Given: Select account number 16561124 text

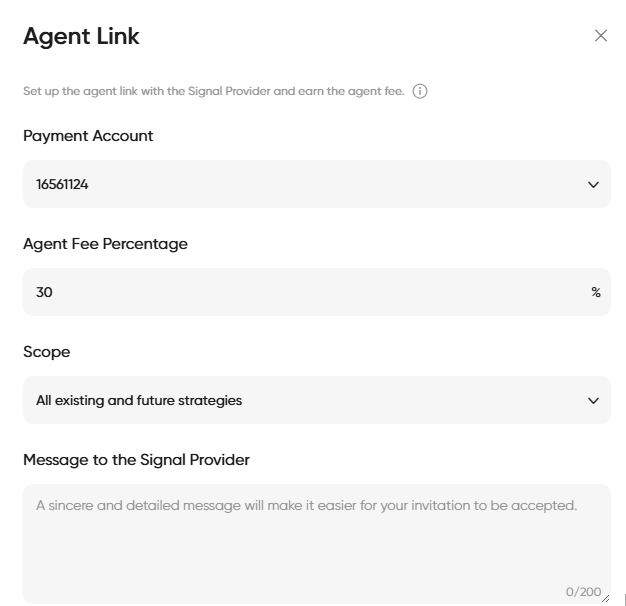Looking at the screenshot, I should (62, 184).
